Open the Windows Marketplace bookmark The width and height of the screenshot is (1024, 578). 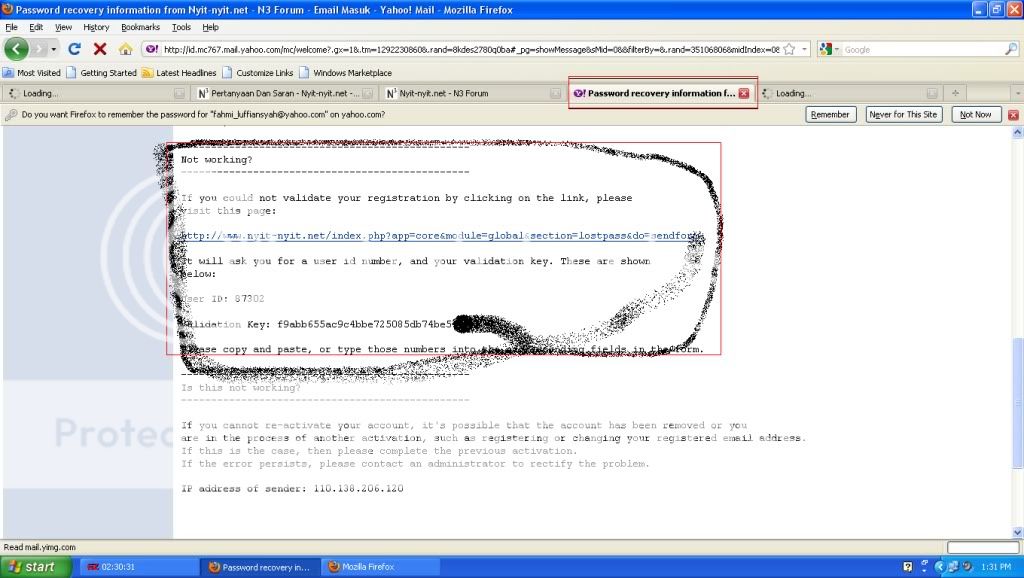click(345, 72)
